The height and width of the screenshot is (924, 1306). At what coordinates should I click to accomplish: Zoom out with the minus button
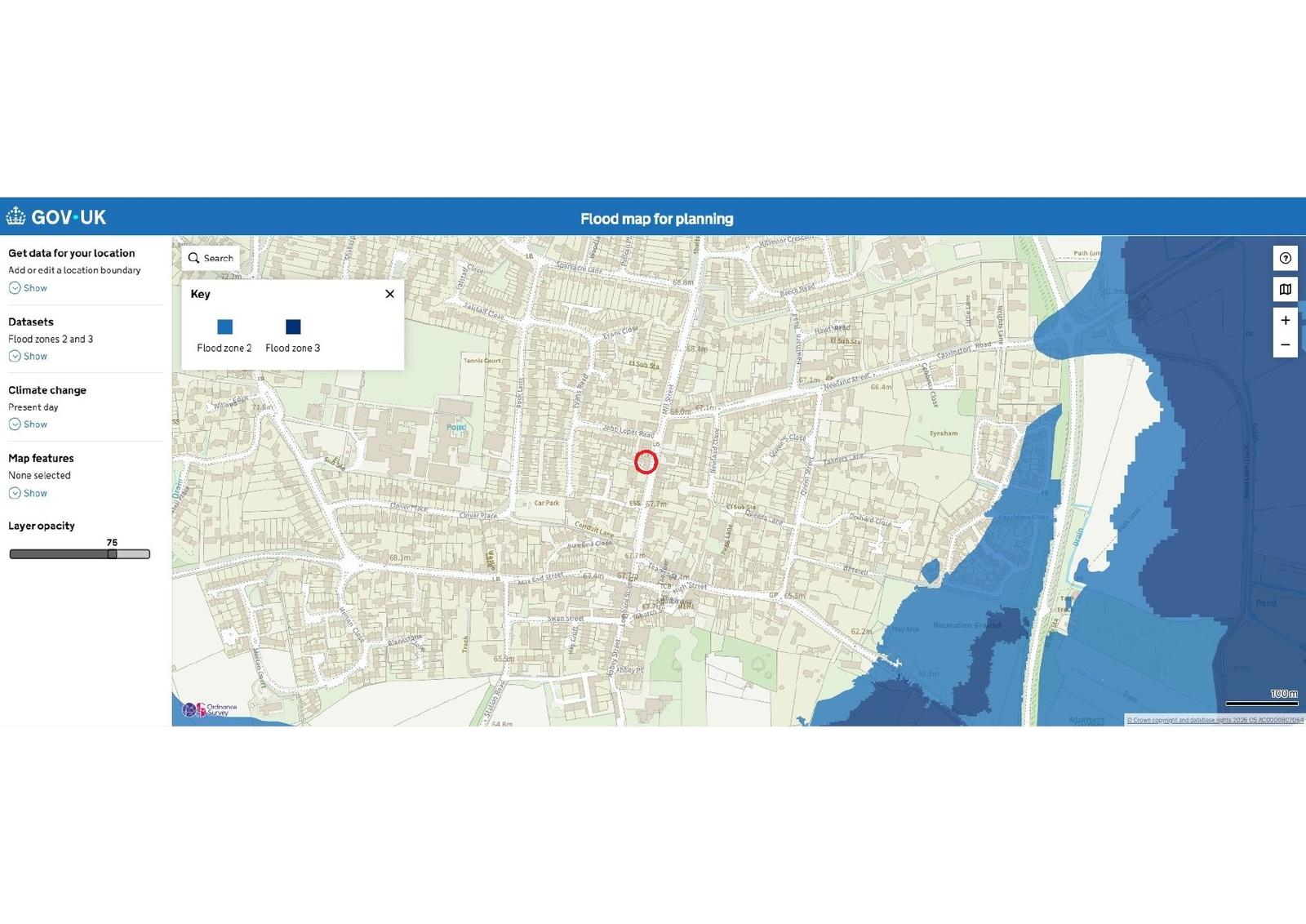[1285, 345]
